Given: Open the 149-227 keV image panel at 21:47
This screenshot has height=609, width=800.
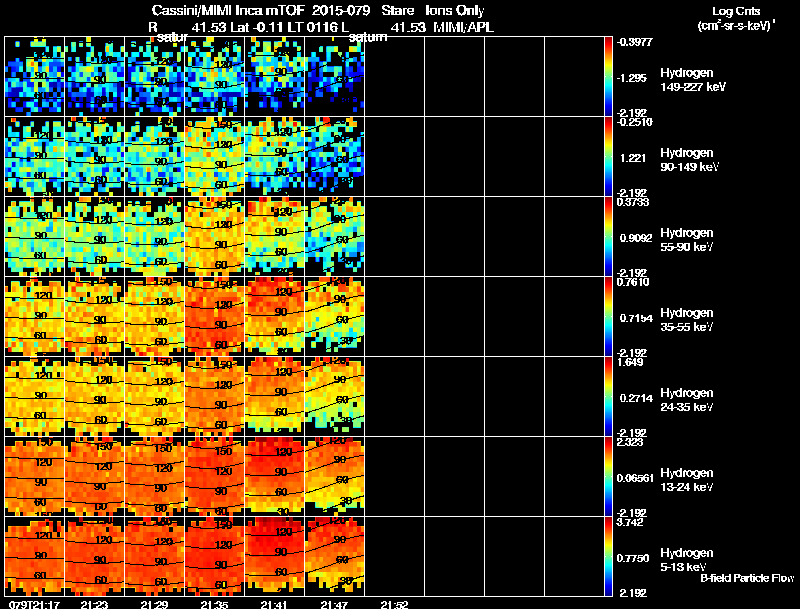Looking at the screenshot, I should (335, 76).
